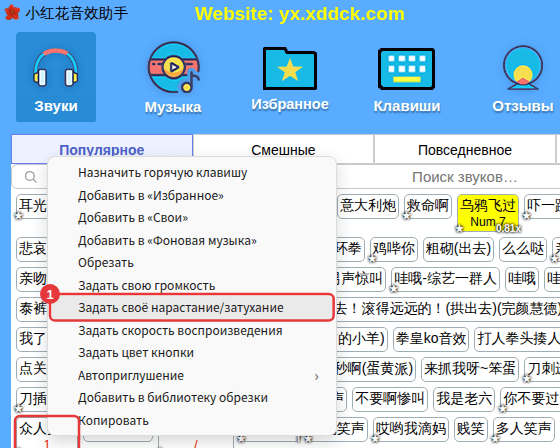The image size is (560, 448).
Task: Switch to the Повседневное tab
Action: (465, 149)
